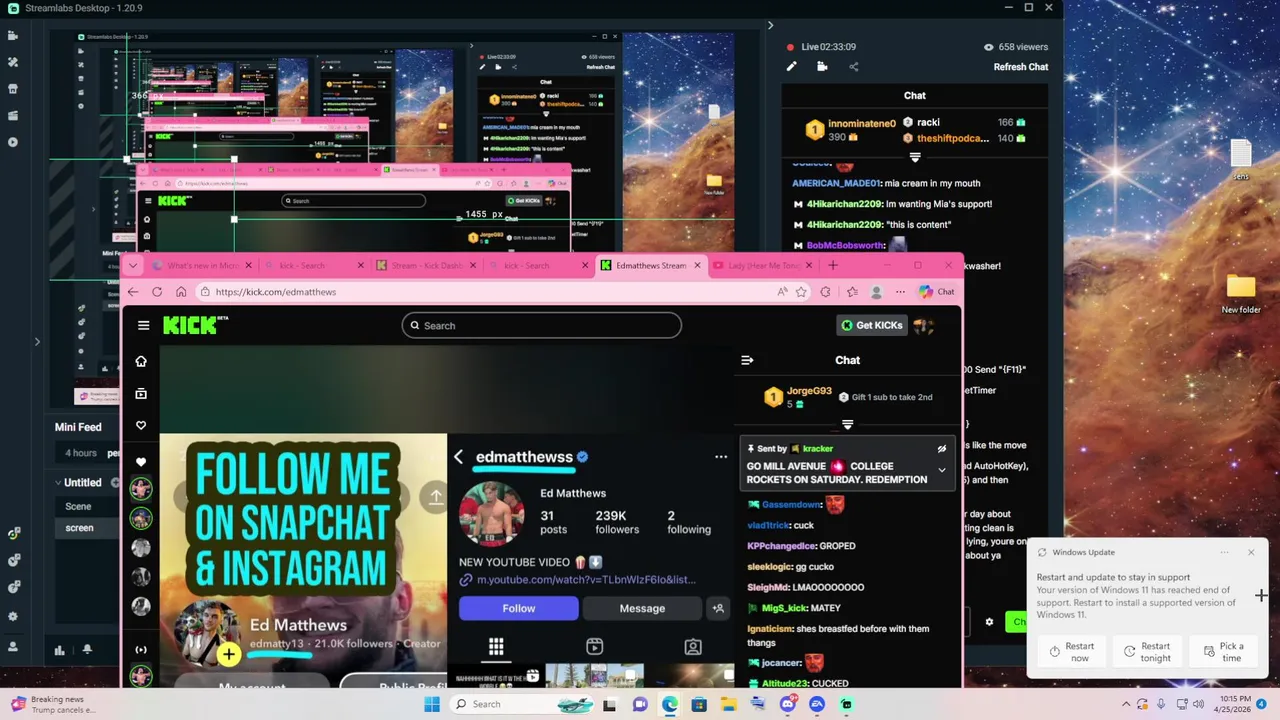Collapse the Streamlabs right chat panel arrow
This screenshot has height=720, width=1280.
coord(770,25)
